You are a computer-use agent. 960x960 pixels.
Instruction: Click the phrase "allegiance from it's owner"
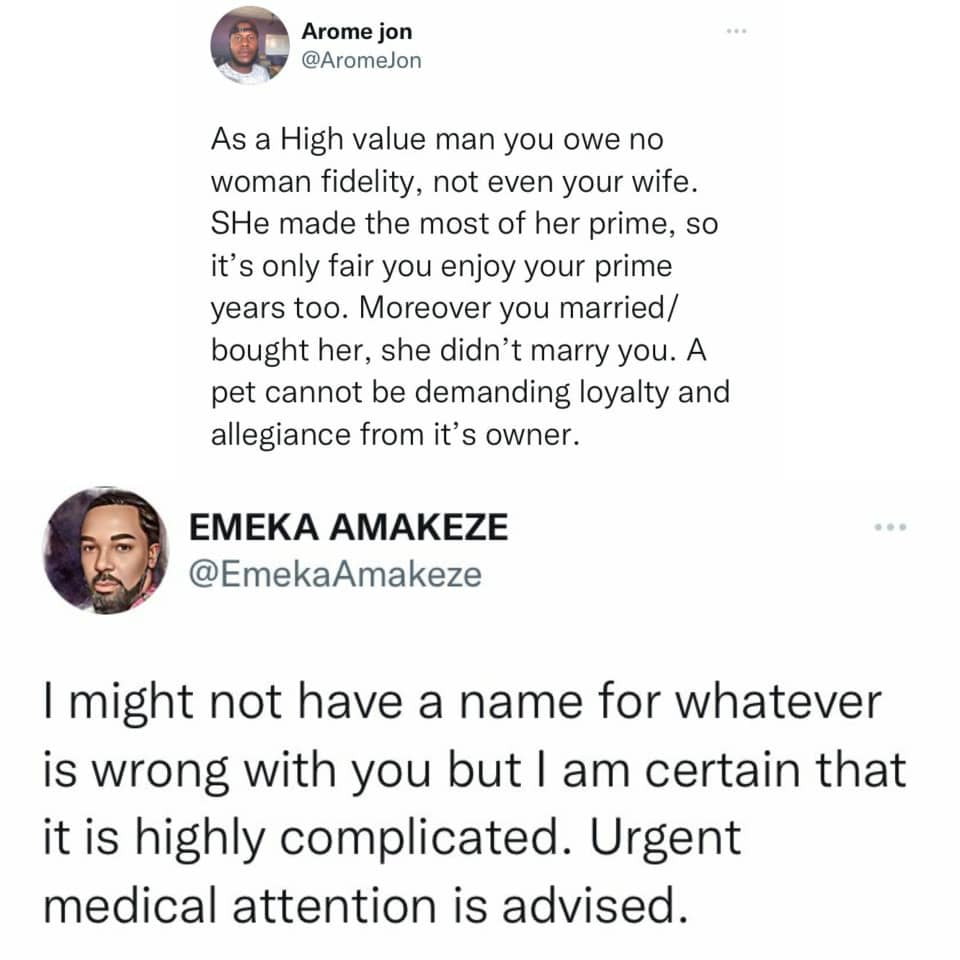click(x=395, y=439)
